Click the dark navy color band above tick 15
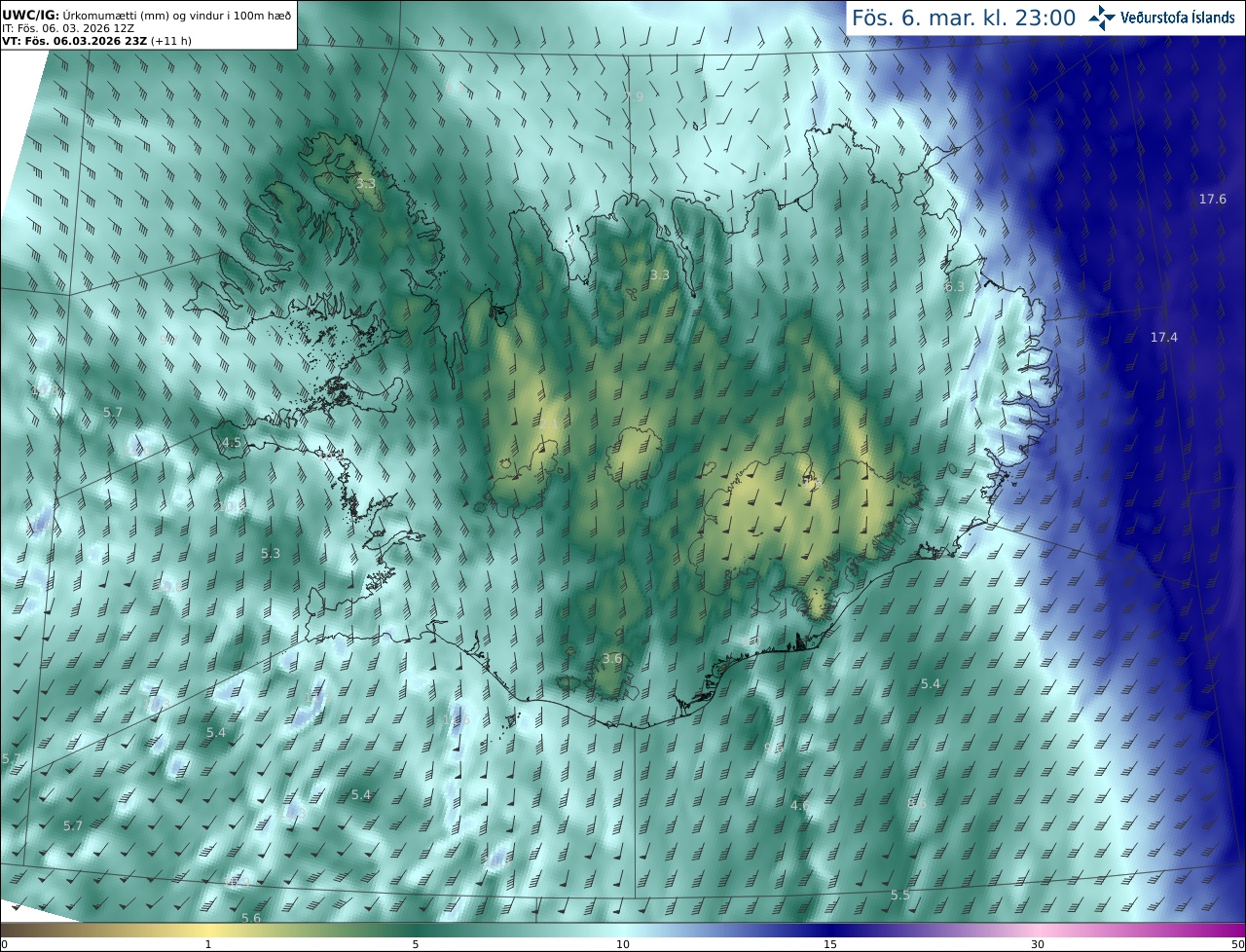 (x=830, y=930)
